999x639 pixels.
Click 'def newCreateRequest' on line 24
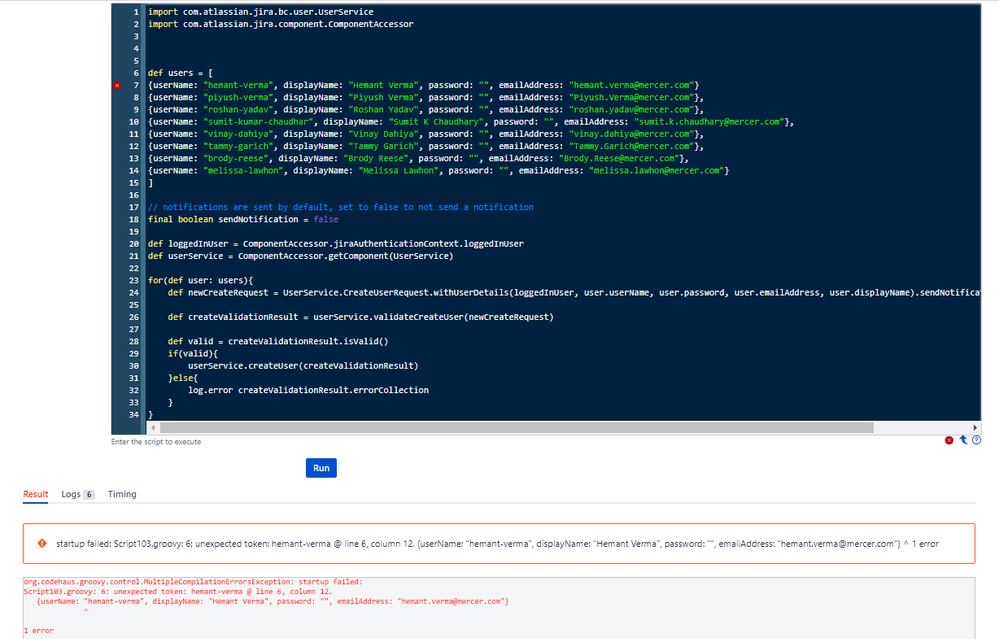(218, 292)
